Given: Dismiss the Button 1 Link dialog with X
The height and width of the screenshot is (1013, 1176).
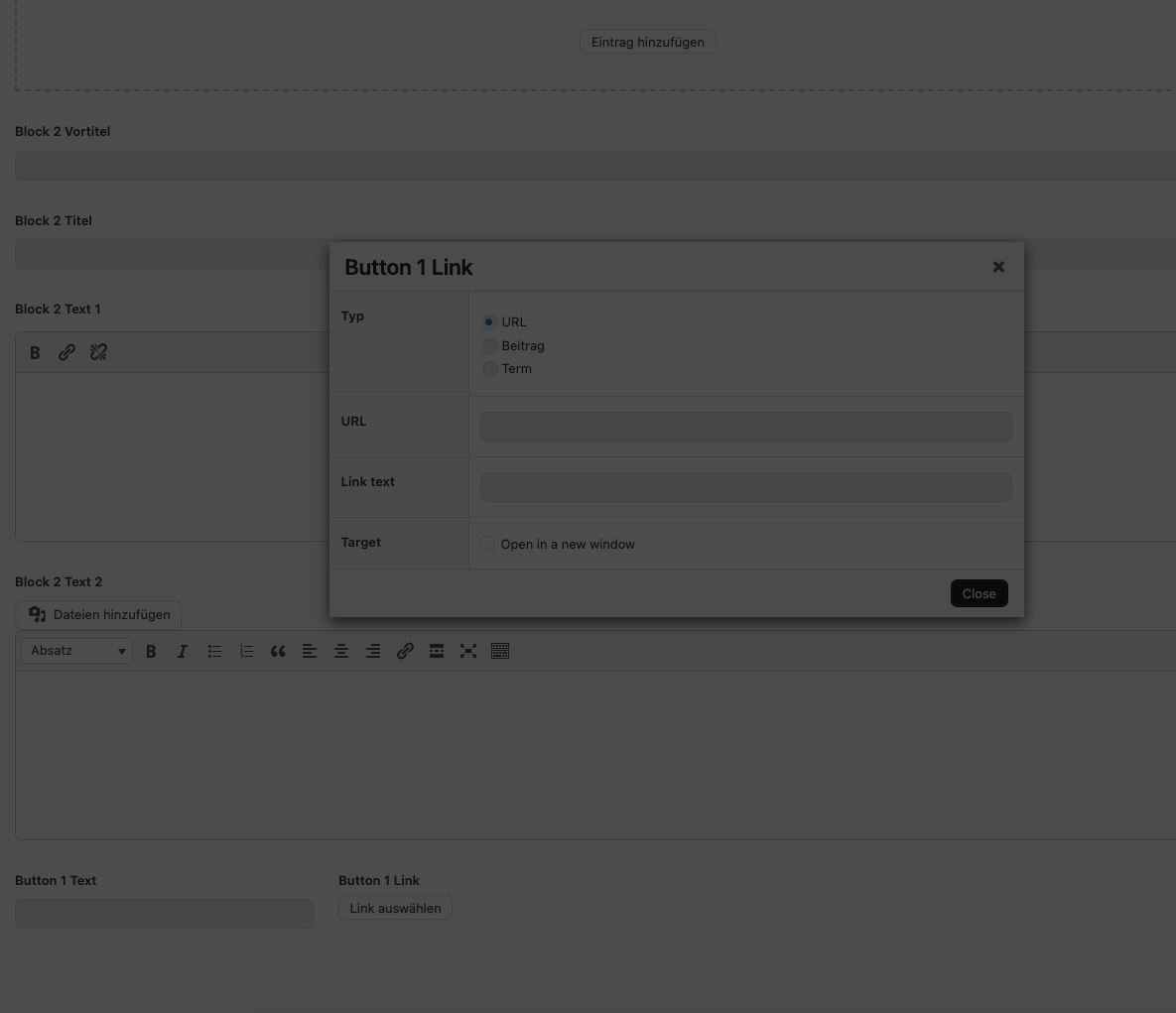Looking at the screenshot, I should (x=998, y=267).
